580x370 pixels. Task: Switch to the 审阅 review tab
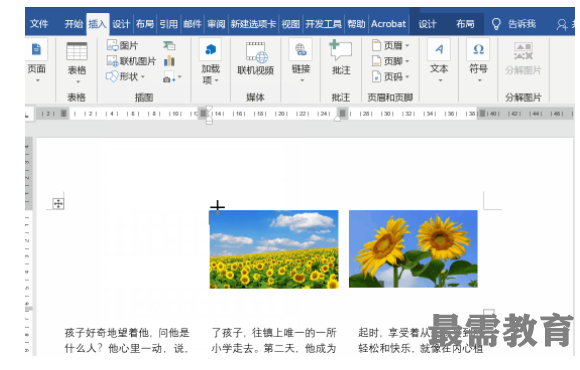pos(216,24)
